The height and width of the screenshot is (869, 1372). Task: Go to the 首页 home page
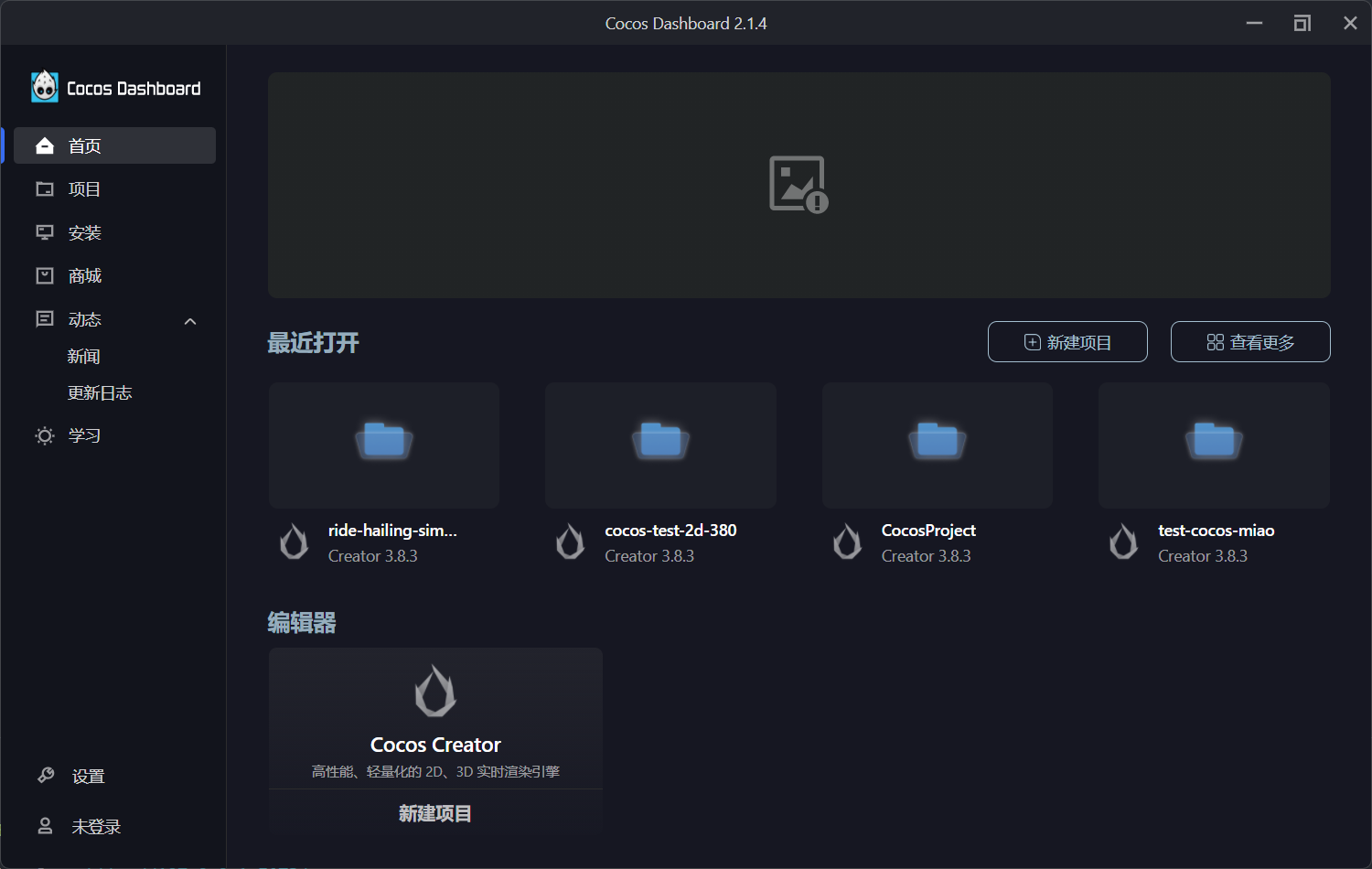click(x=115, y=145)
